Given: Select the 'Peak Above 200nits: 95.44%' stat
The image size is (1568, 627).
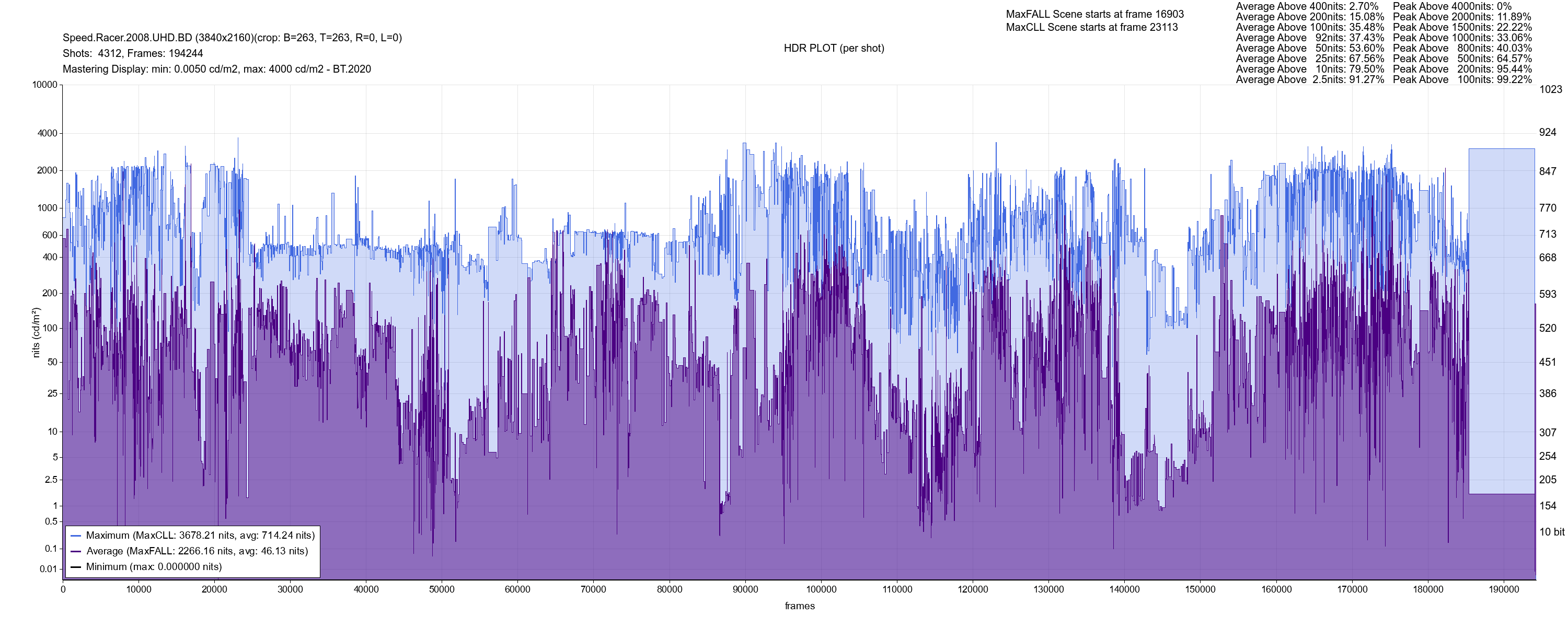Looking at the screenshot, I should click(1462, 69).
